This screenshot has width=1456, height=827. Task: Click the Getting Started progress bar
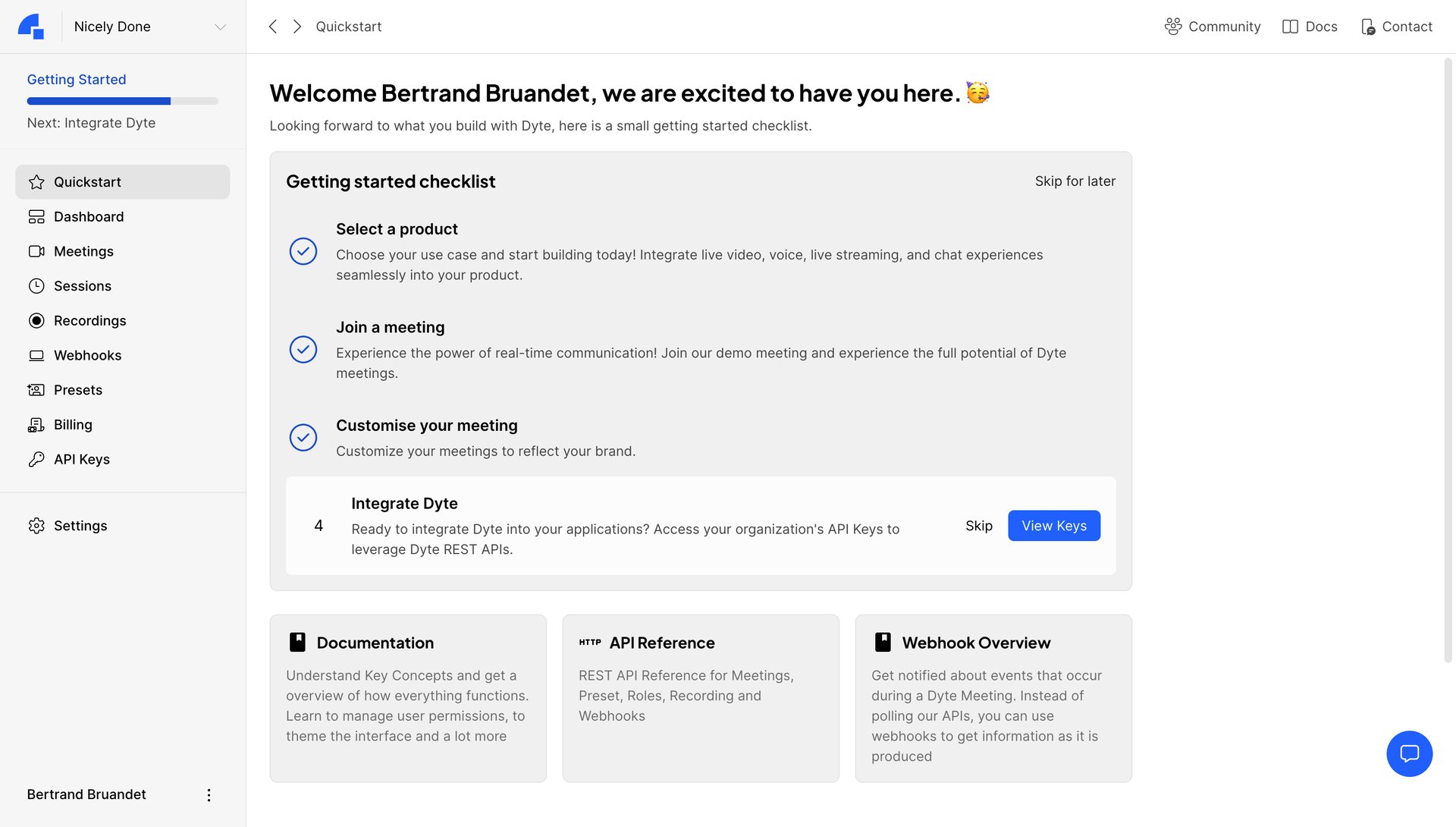point(122,101)
